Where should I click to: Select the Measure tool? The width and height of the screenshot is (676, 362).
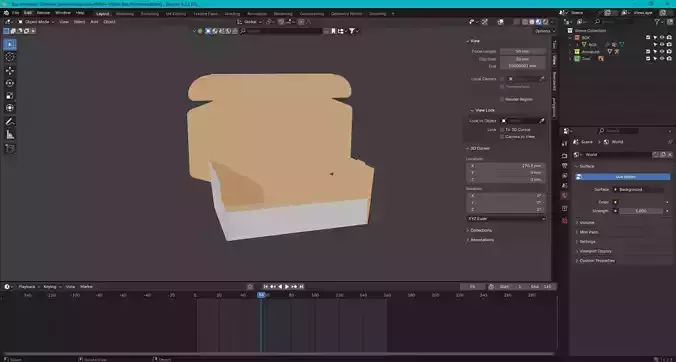coord(10,135)
